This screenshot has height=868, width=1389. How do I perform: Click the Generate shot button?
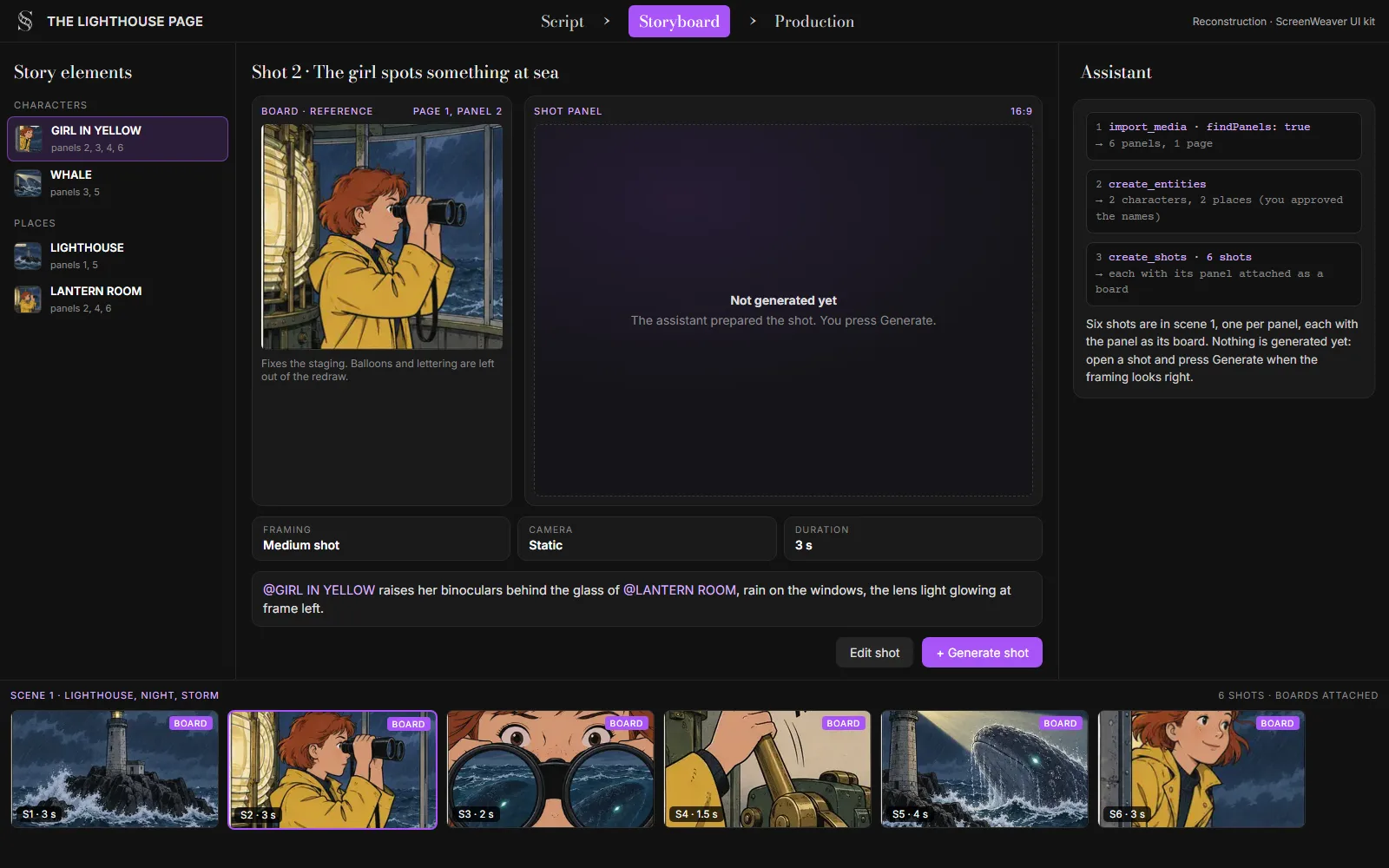(982, 653)
